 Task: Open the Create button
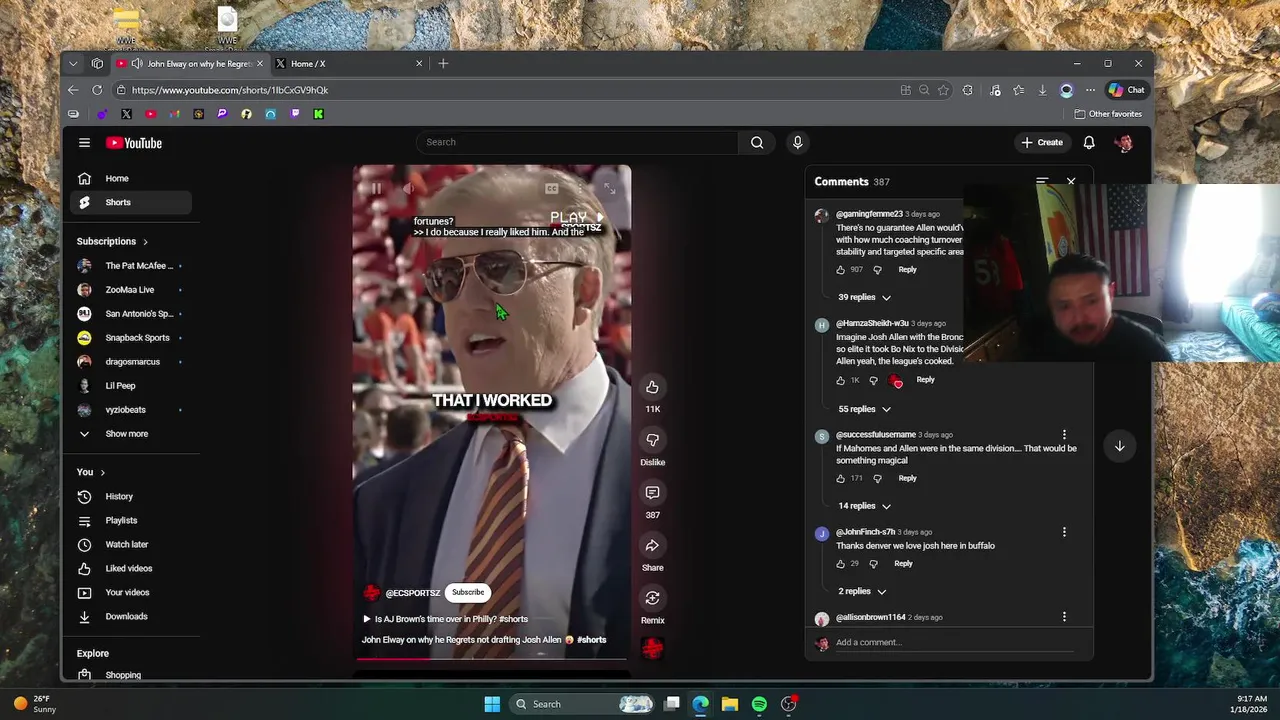tap(1041, 142)
